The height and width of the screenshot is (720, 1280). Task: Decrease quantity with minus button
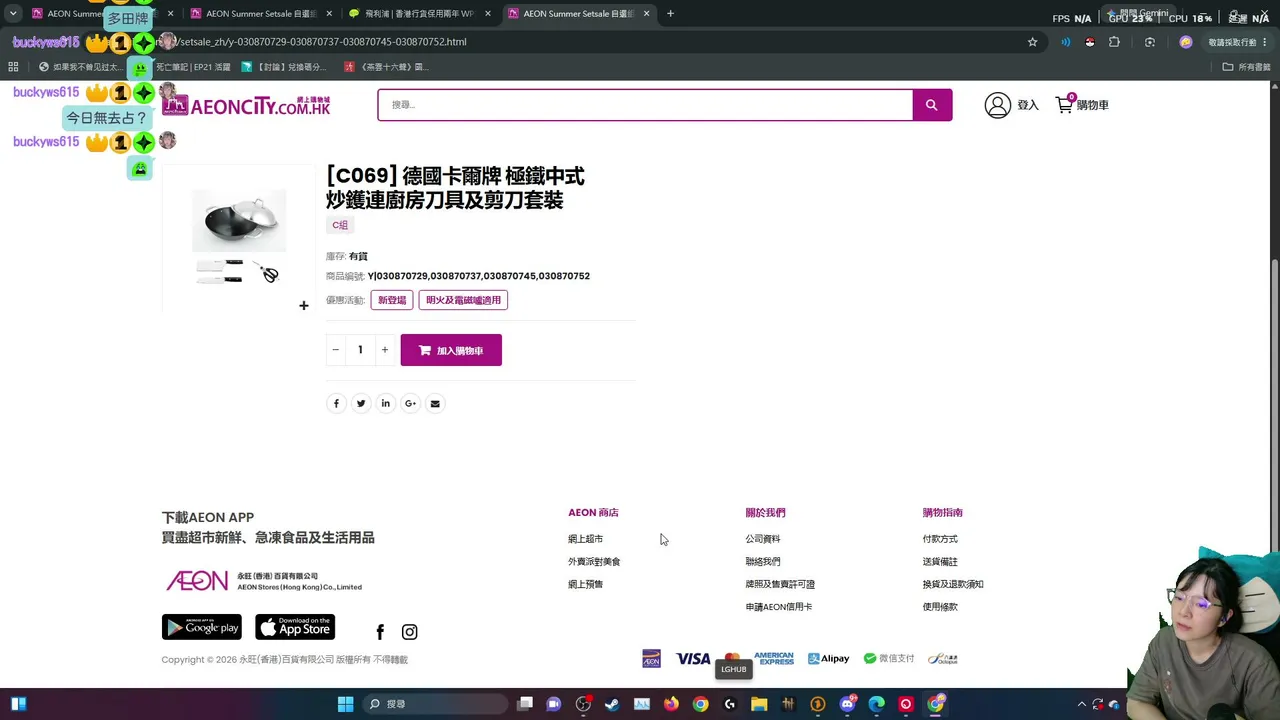tap(335, 350)
